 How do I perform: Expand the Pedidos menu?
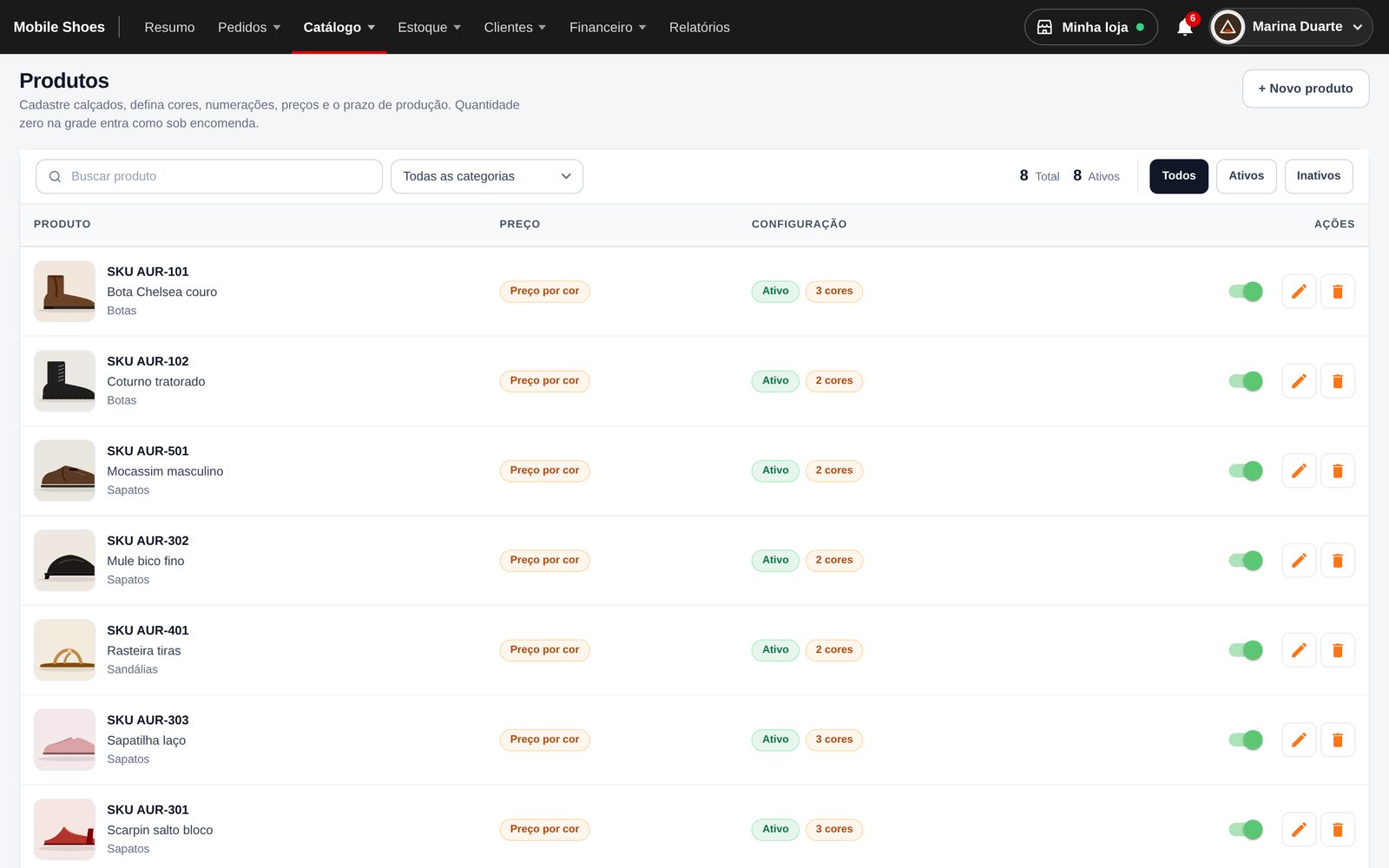(249, 27)
